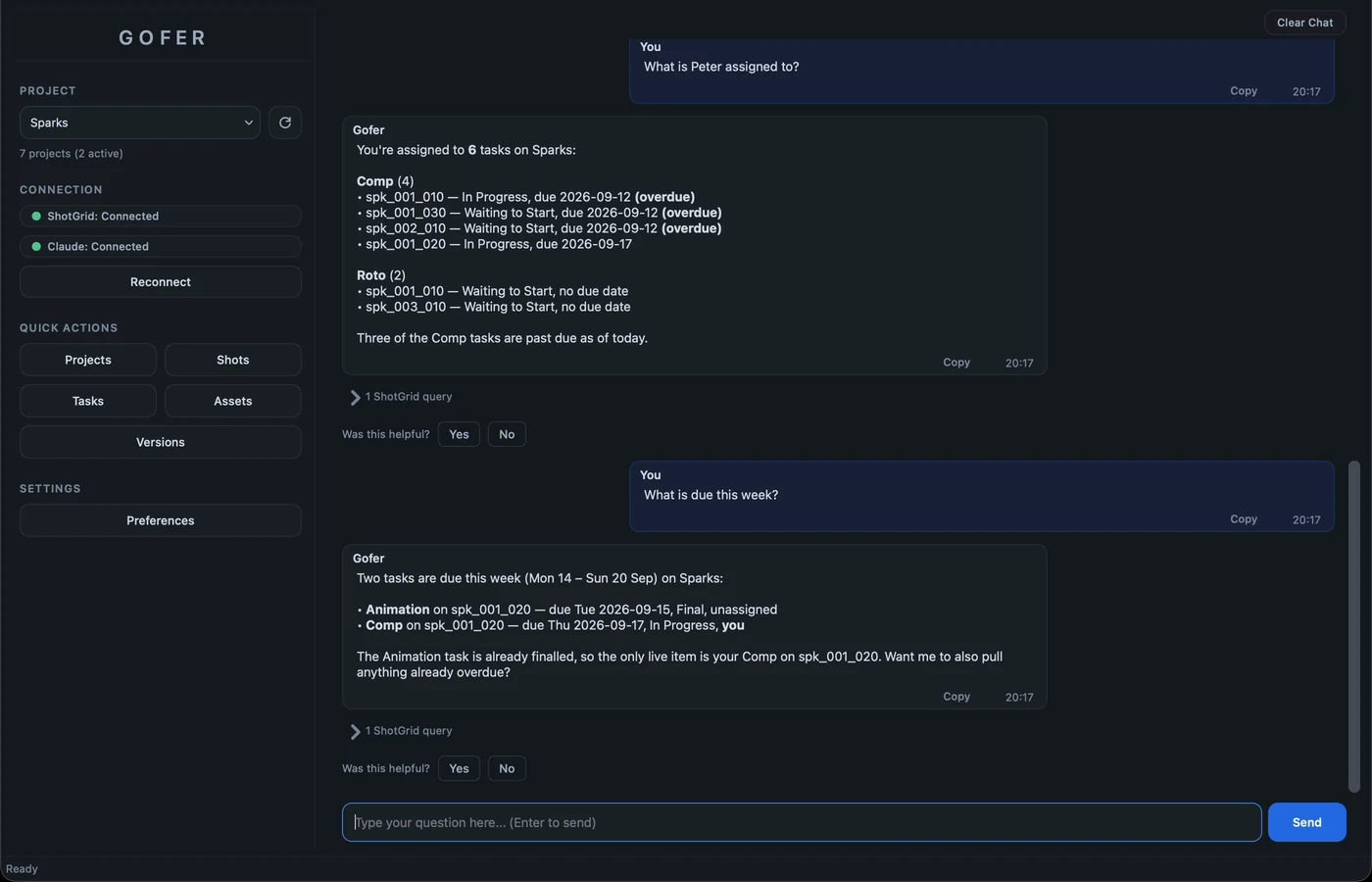Clear the chat history
The height and width of the screenshot is (882, 1372).
[x=1305, y=23]
